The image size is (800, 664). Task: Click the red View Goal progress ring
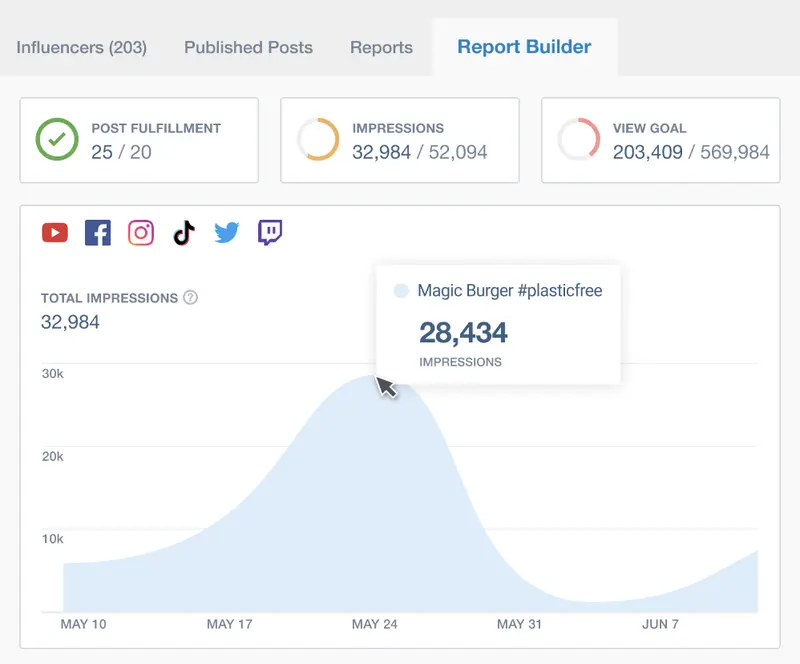click(578, 138)
